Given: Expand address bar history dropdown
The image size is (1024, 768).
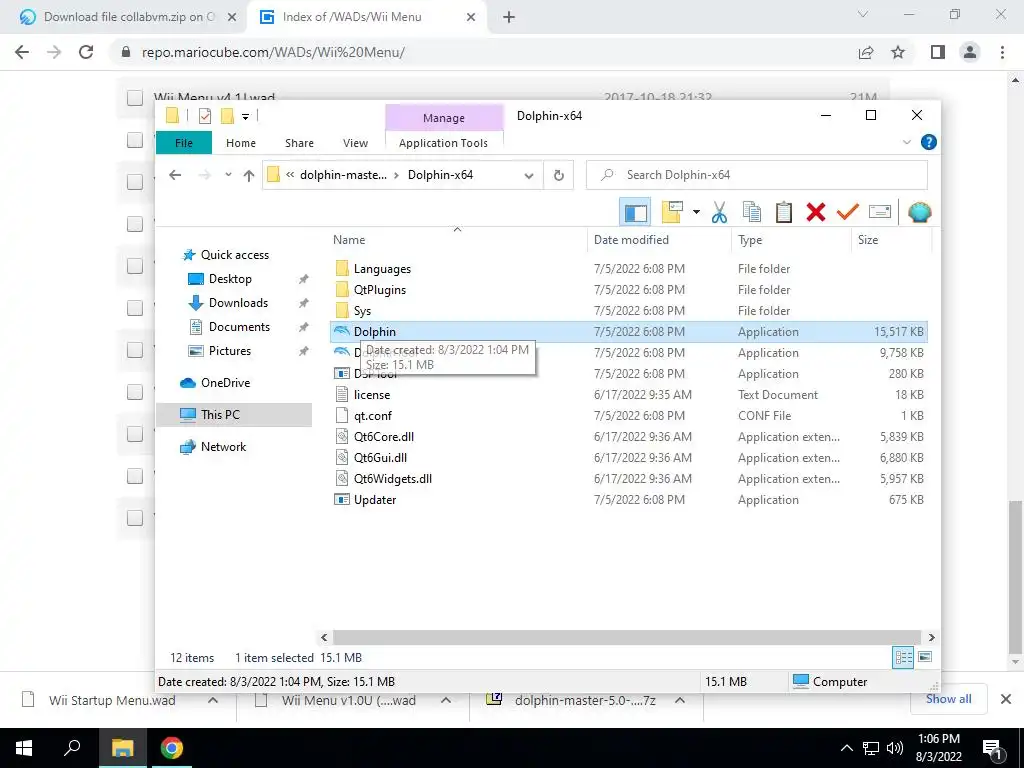Looking at the screenshot, I should [529, 175].
